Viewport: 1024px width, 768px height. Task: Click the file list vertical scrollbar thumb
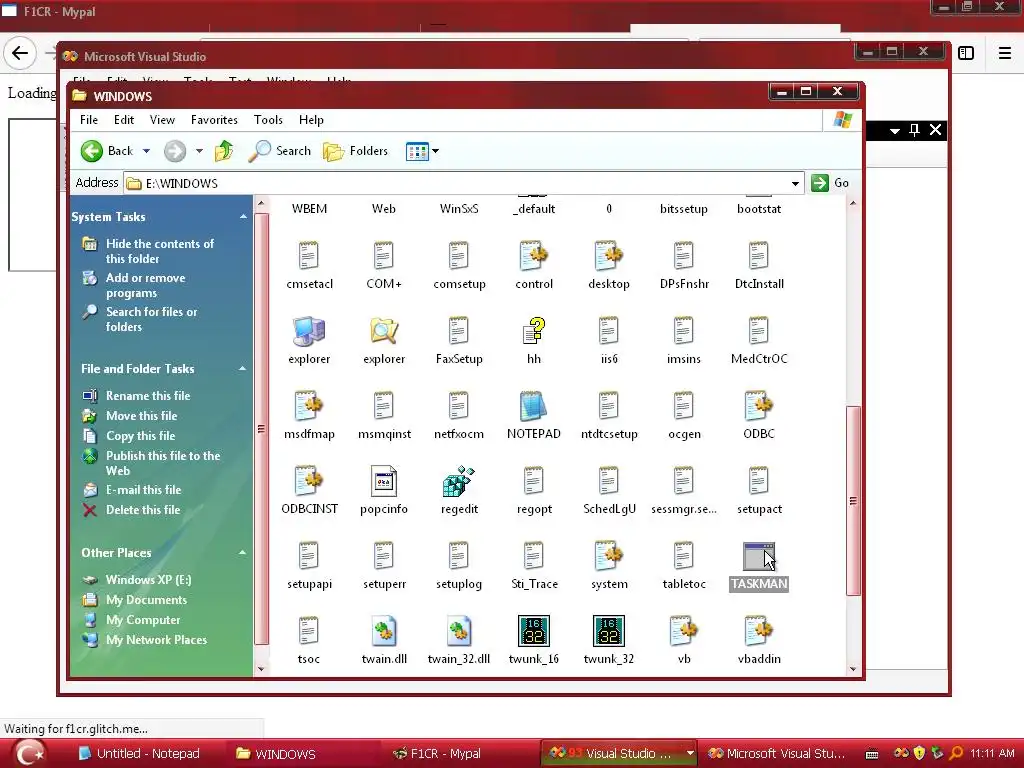pos(853,501)
